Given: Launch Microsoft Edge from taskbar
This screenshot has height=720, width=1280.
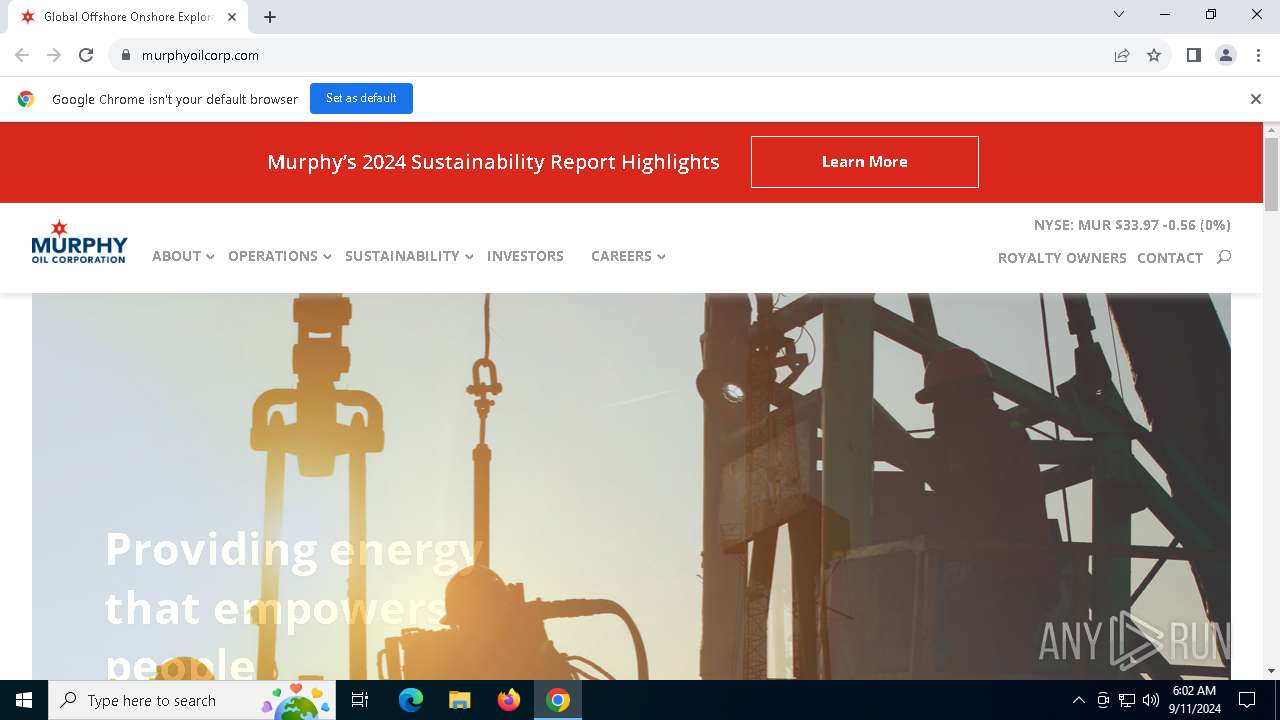Looking at the screenshot, I should click(x=411, y=700).
